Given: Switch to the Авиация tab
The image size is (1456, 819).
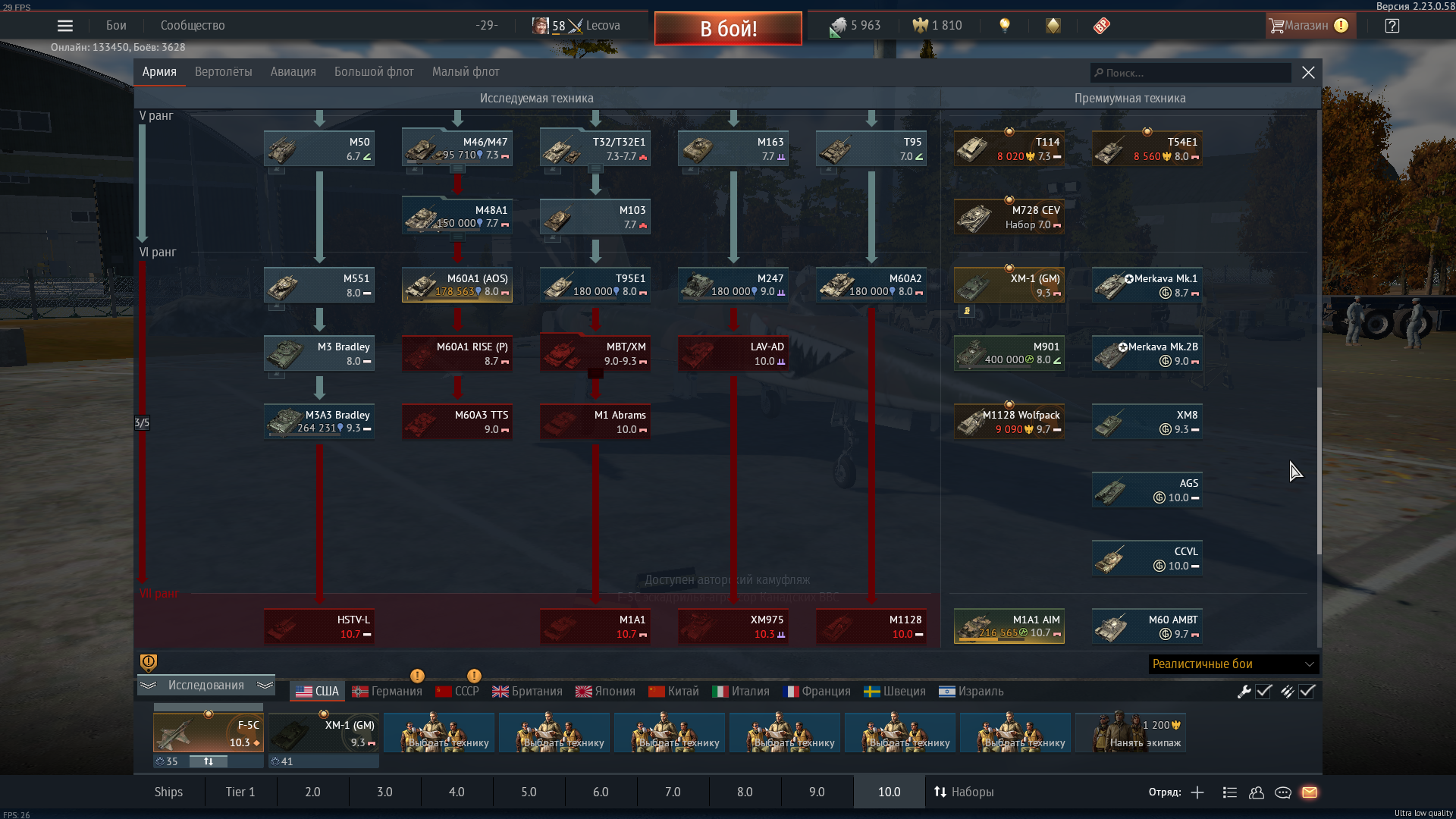Looking at the screenshot, I should click(293, 72).
